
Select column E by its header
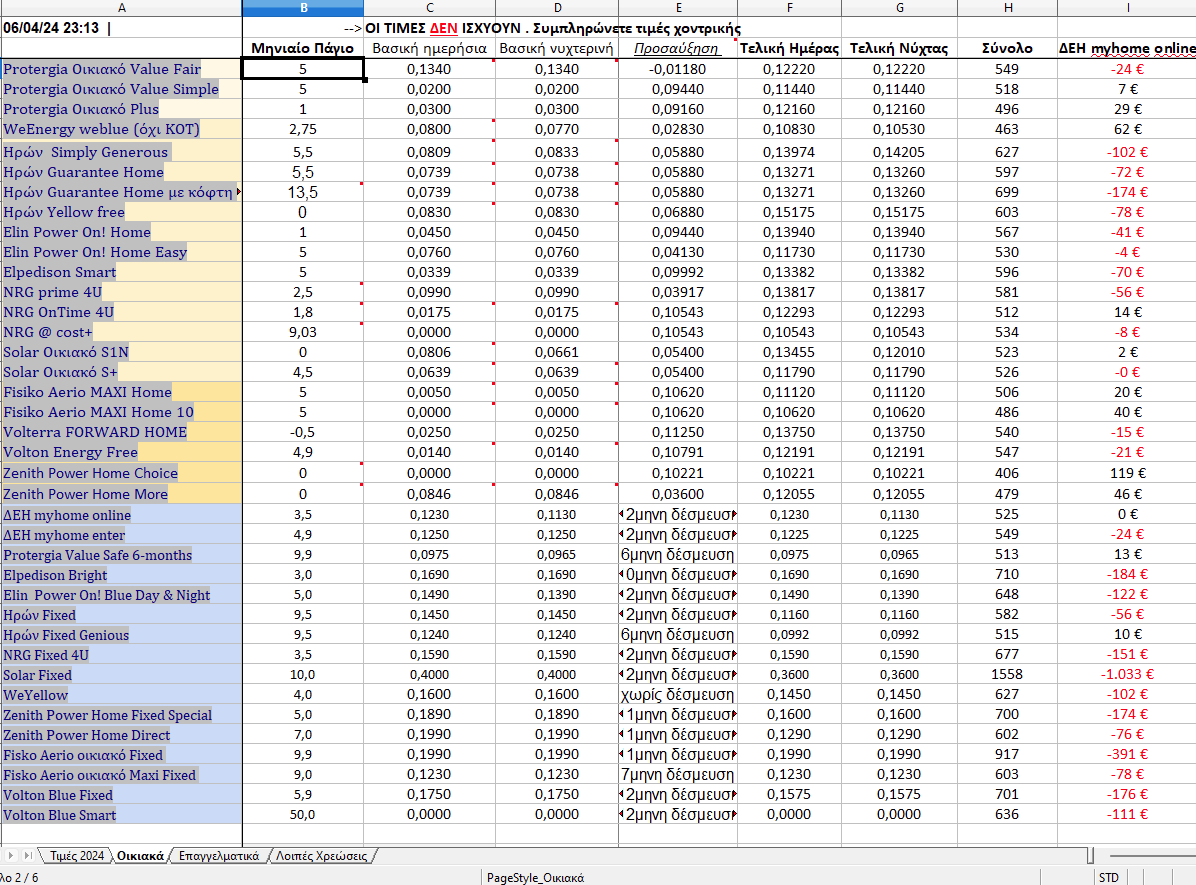click(x=678, y=8)
